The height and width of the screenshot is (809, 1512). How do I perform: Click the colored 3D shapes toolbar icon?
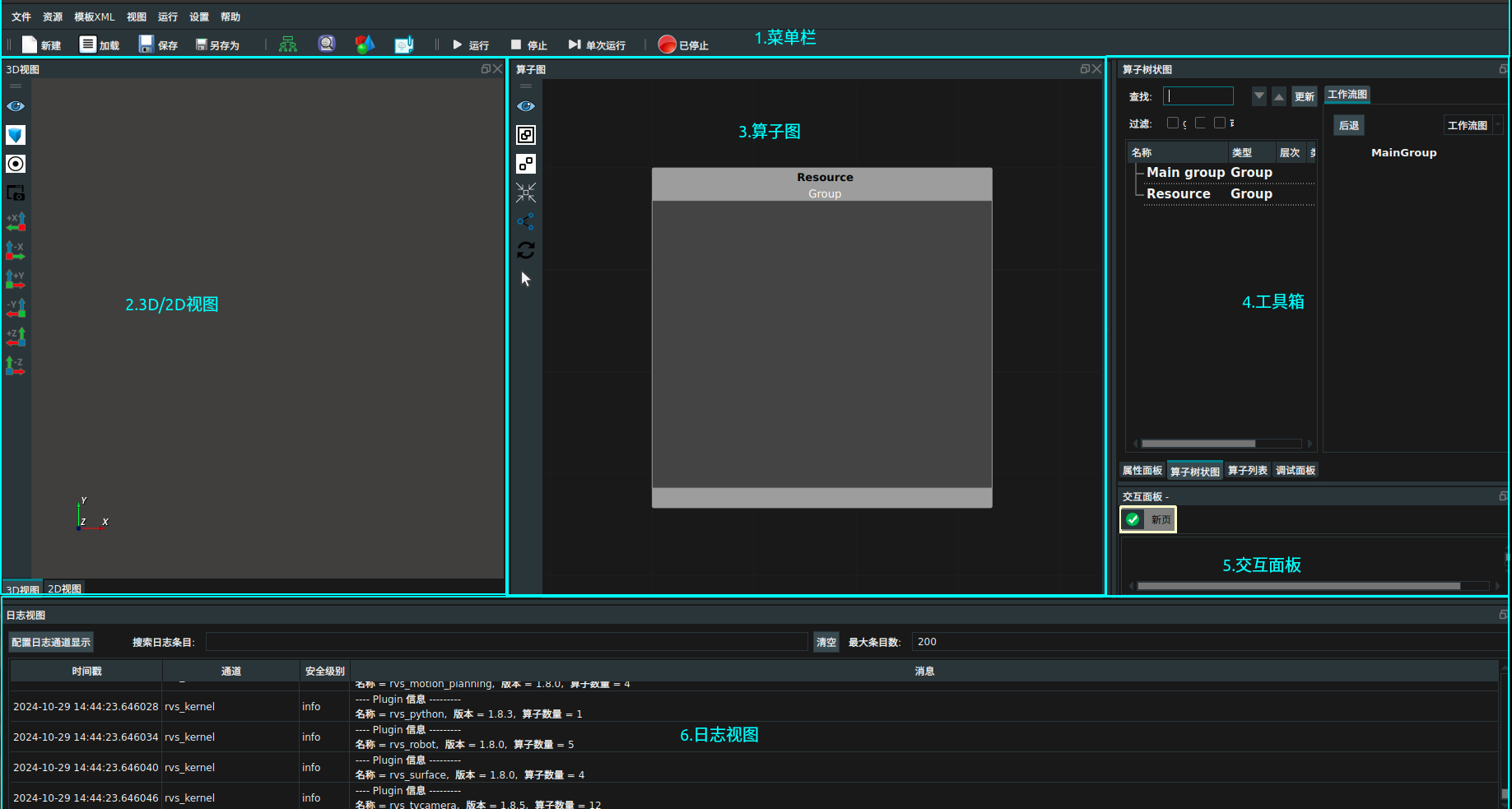pos(365,44)
